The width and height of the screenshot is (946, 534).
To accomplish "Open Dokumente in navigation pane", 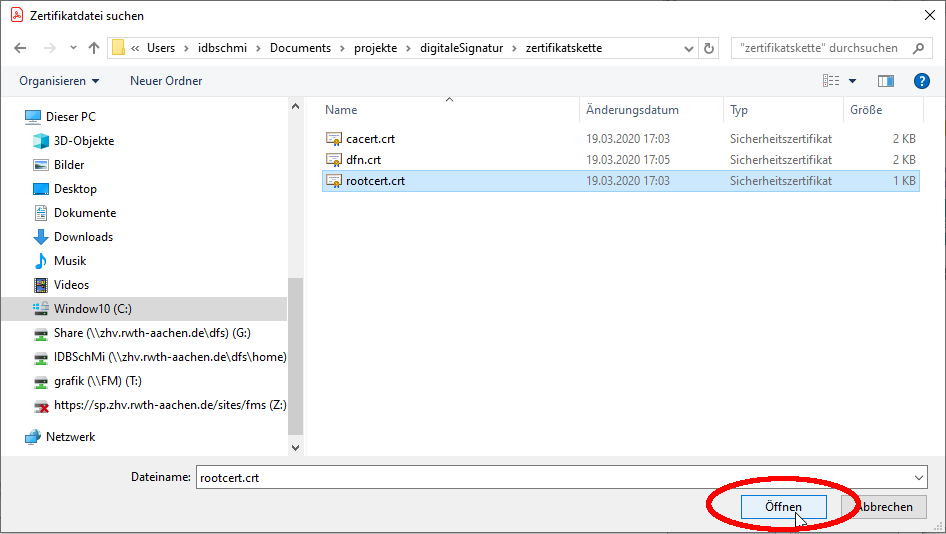I will [84, 213].
